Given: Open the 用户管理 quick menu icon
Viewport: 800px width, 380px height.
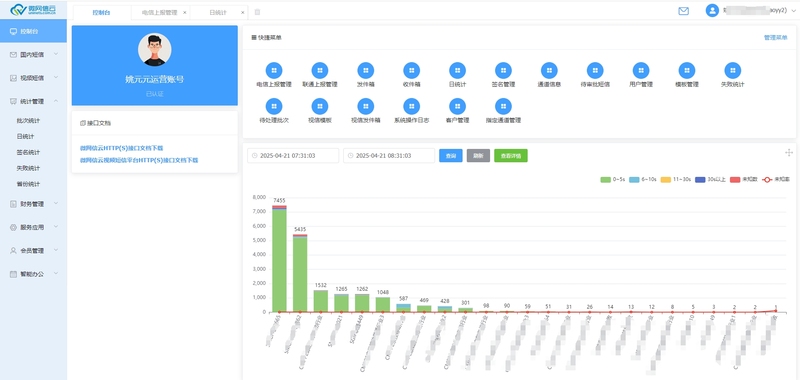Looking at the screenshot, I should (x=641, y=70).
